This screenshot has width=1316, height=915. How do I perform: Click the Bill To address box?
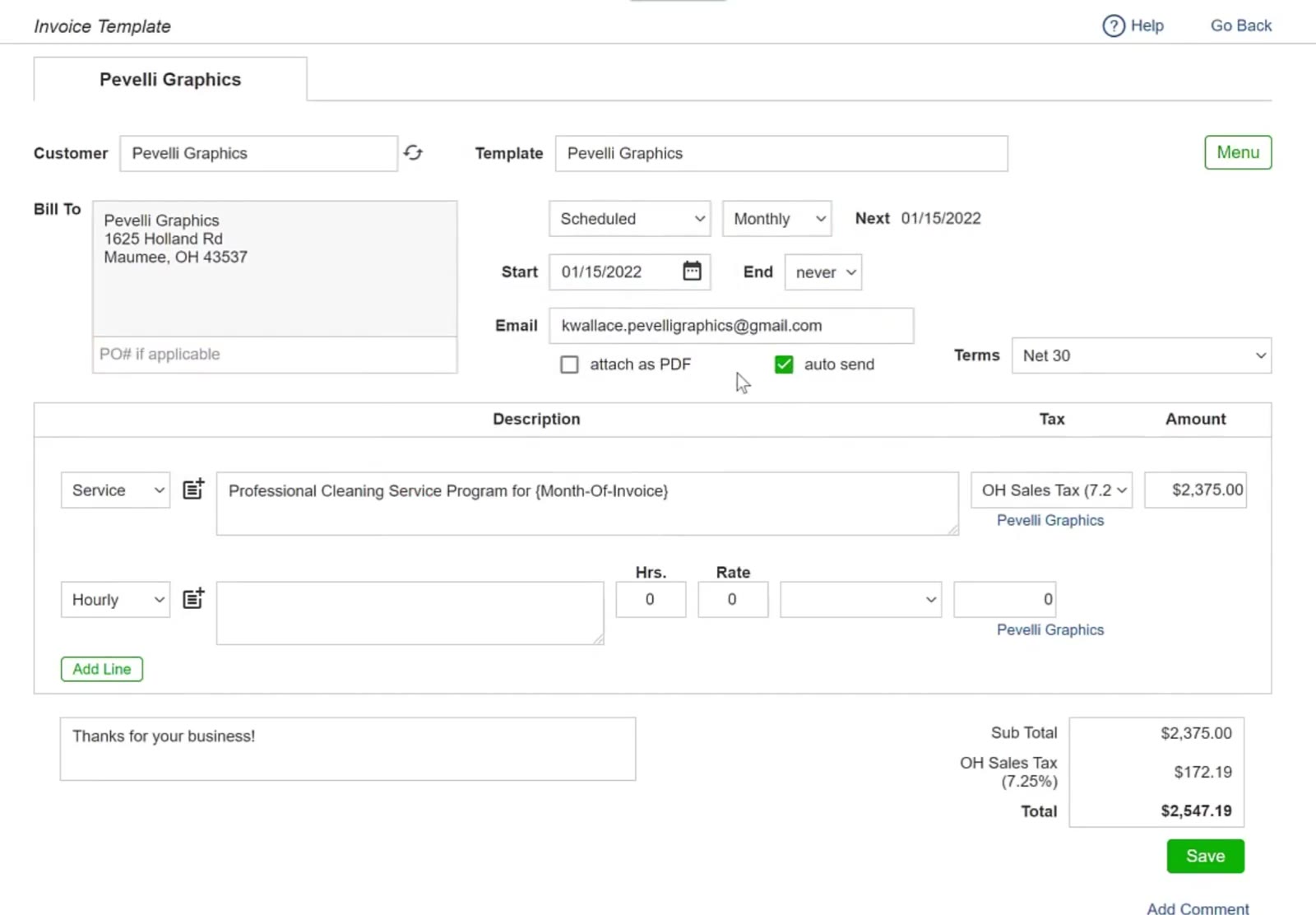click(275, 269)
